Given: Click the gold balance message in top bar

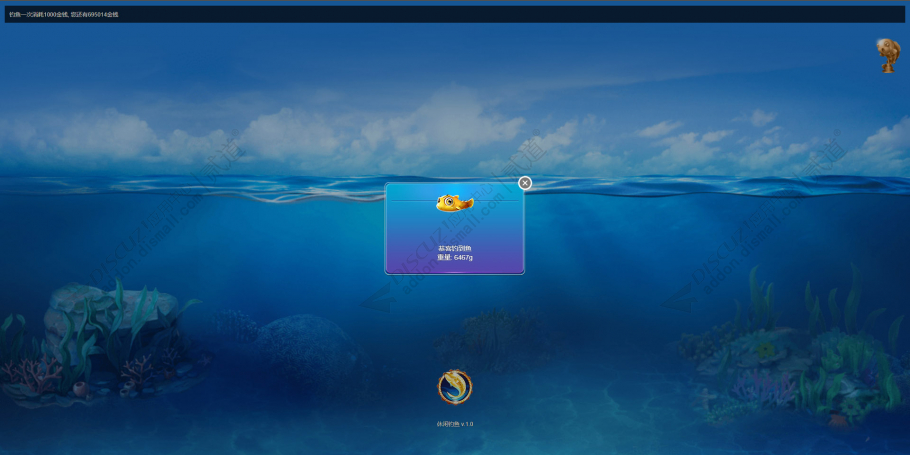Looking at the screenshot, I should (x=64, y=14).
